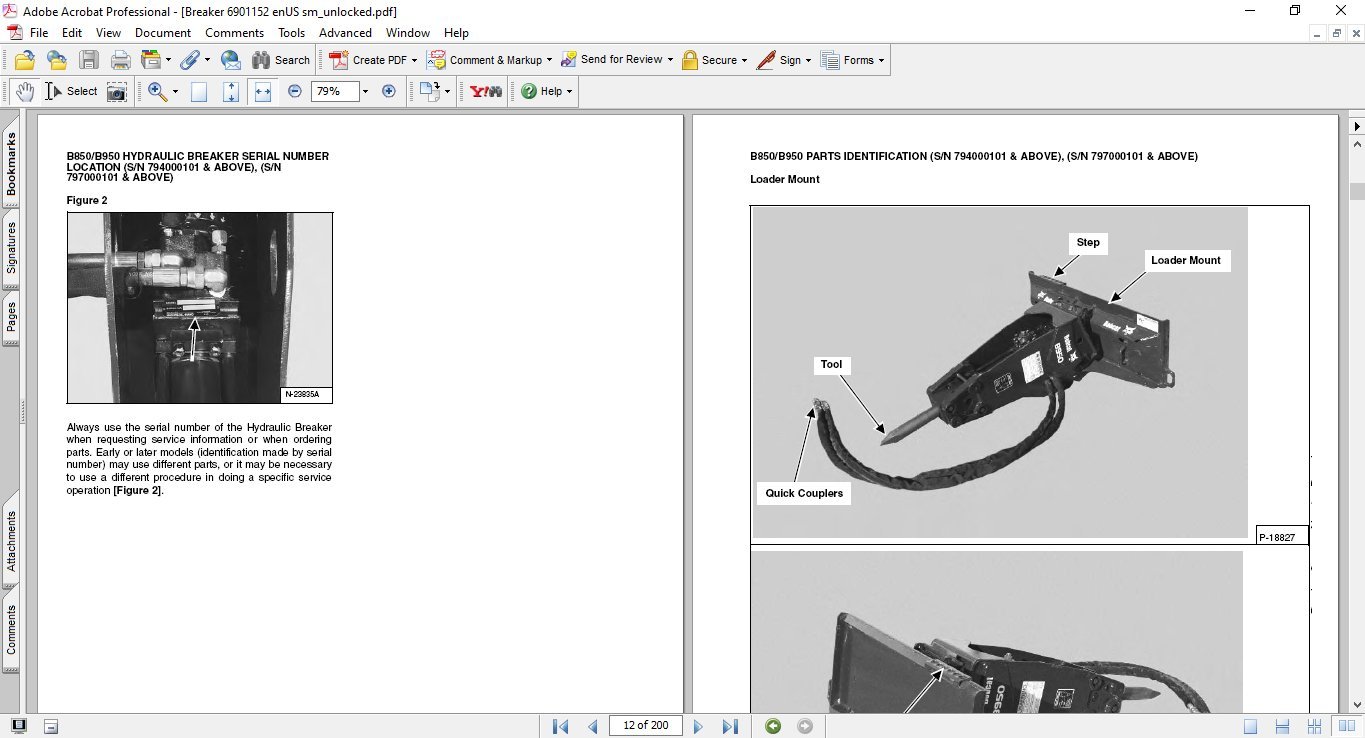Open the Yahoo search toolbar icon
This screenshot has width=1365, height=738.
pyautogui.click(x=486, y=91)
